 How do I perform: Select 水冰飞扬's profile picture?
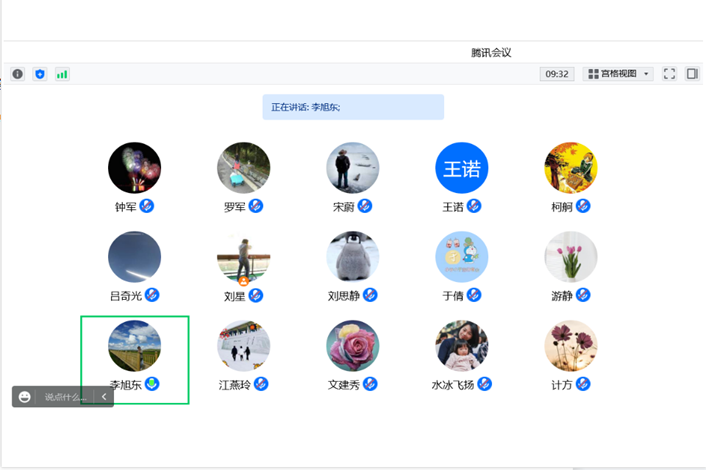(x=462, y=346)
